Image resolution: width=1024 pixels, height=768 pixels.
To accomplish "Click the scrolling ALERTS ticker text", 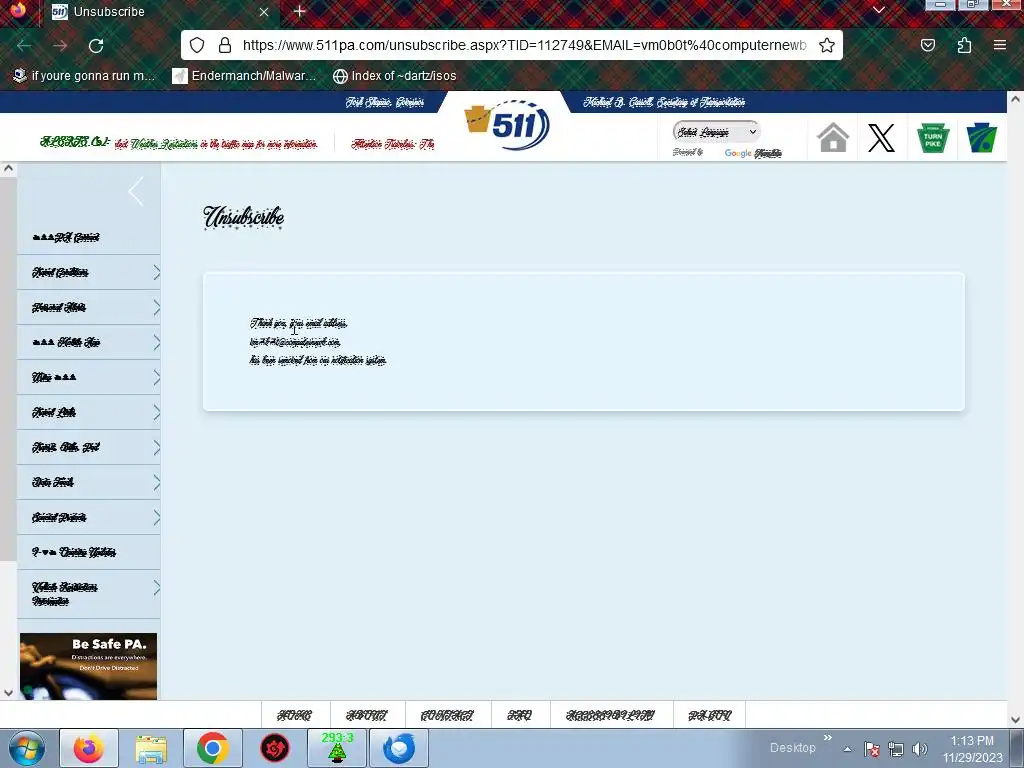I will point(237,143).
